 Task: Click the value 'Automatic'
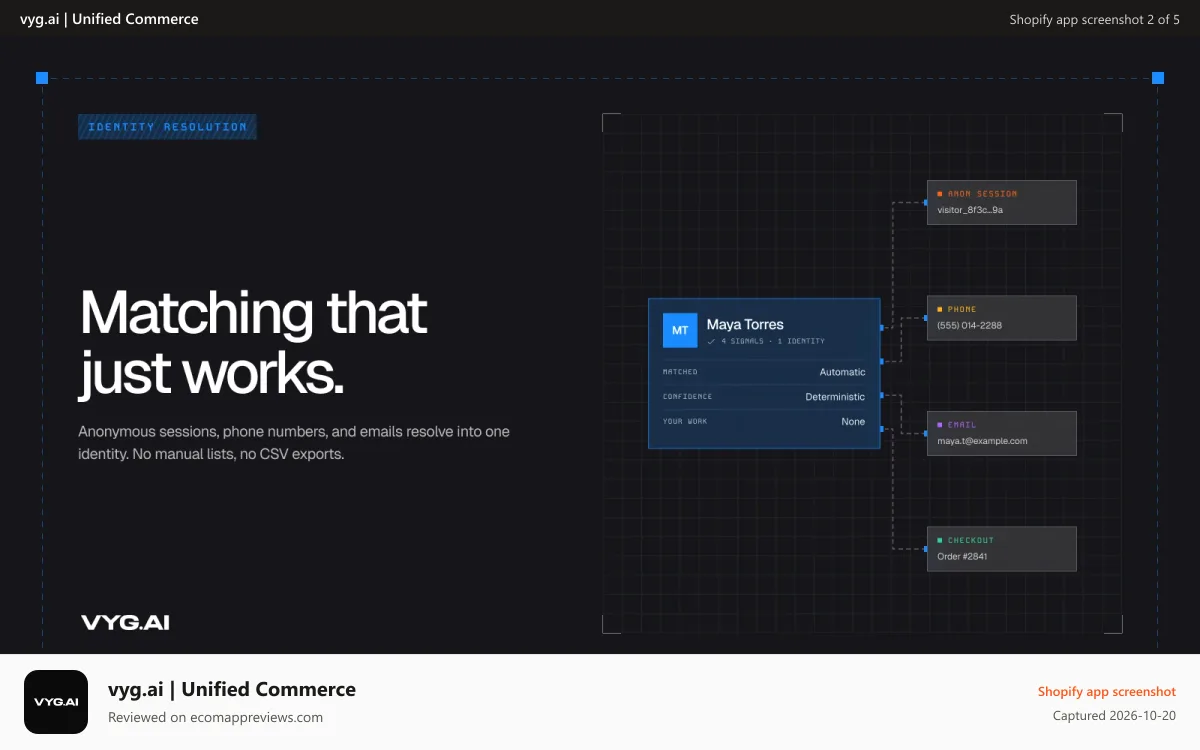pos(842,372)
